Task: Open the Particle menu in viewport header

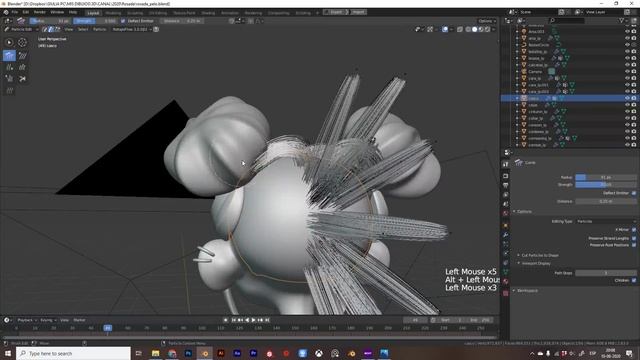Action: click(x=100, y=29)
